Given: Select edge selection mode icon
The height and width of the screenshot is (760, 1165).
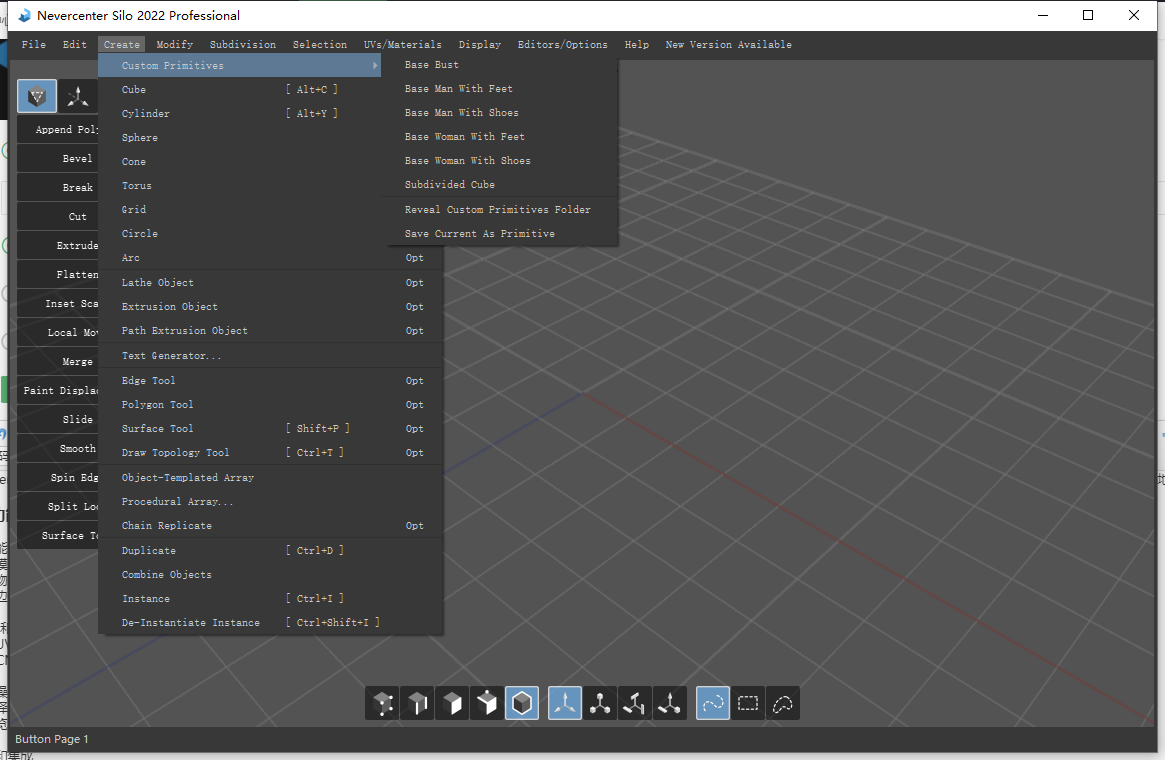Looking at the screenshot, I should click(x=418, y=703).
